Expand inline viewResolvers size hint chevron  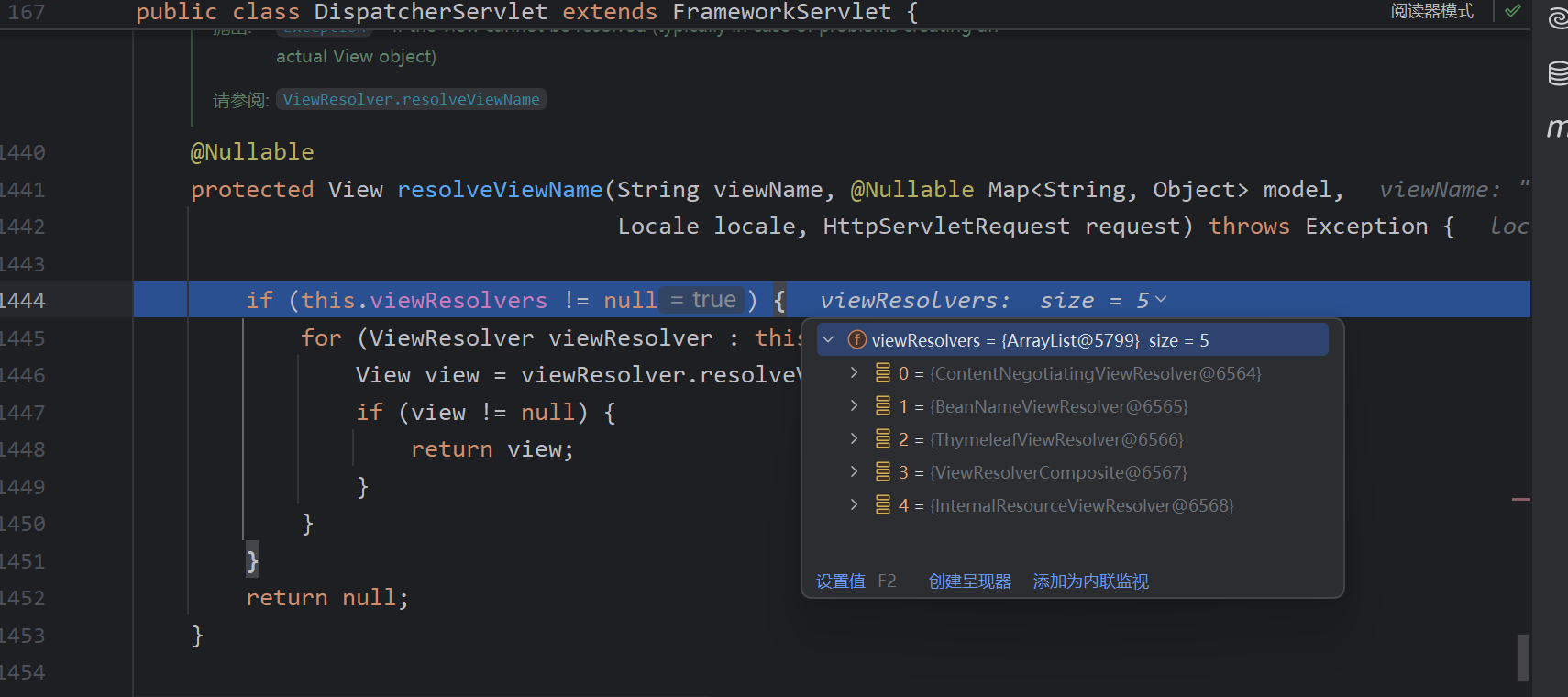tap(1161, 300)
